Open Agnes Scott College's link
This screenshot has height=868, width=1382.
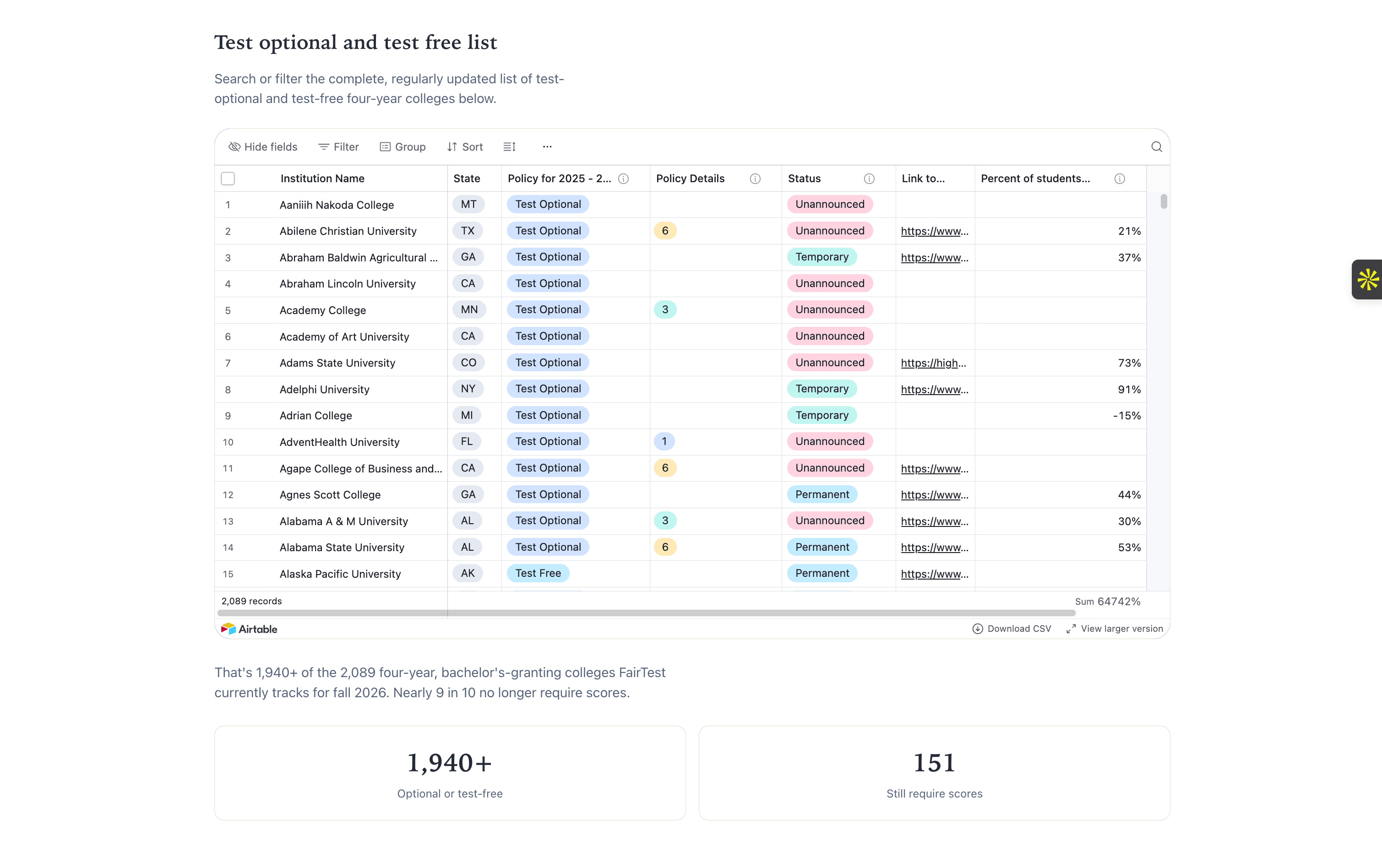(934, 494)
